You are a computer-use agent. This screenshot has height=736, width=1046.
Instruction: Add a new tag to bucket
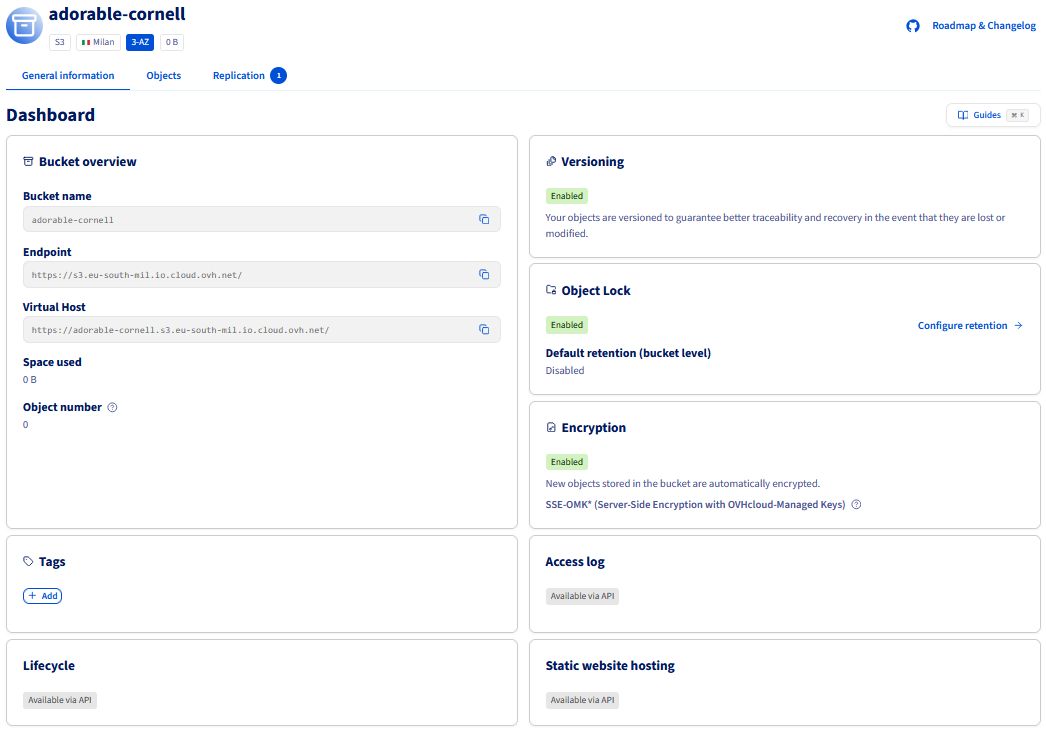pyautogui.click(x=42, y=596)
